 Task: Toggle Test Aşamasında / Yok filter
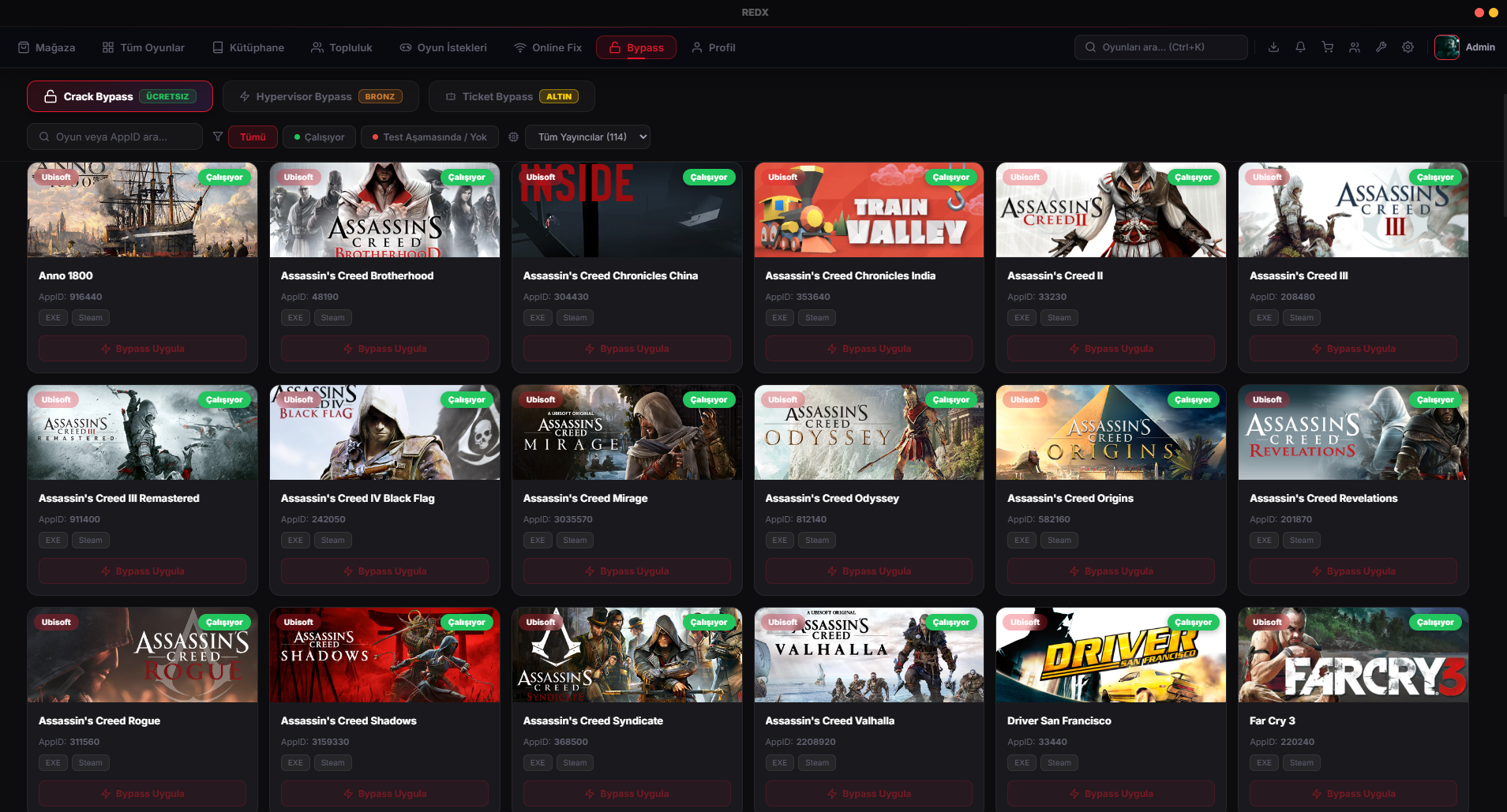point(429,137)
